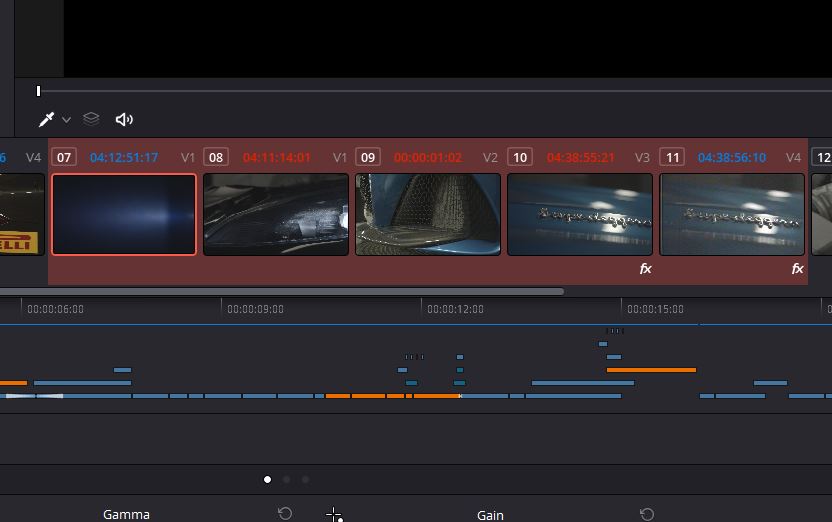
Task: Toggle the layers split-screen icon
Action: pos(91,119)
